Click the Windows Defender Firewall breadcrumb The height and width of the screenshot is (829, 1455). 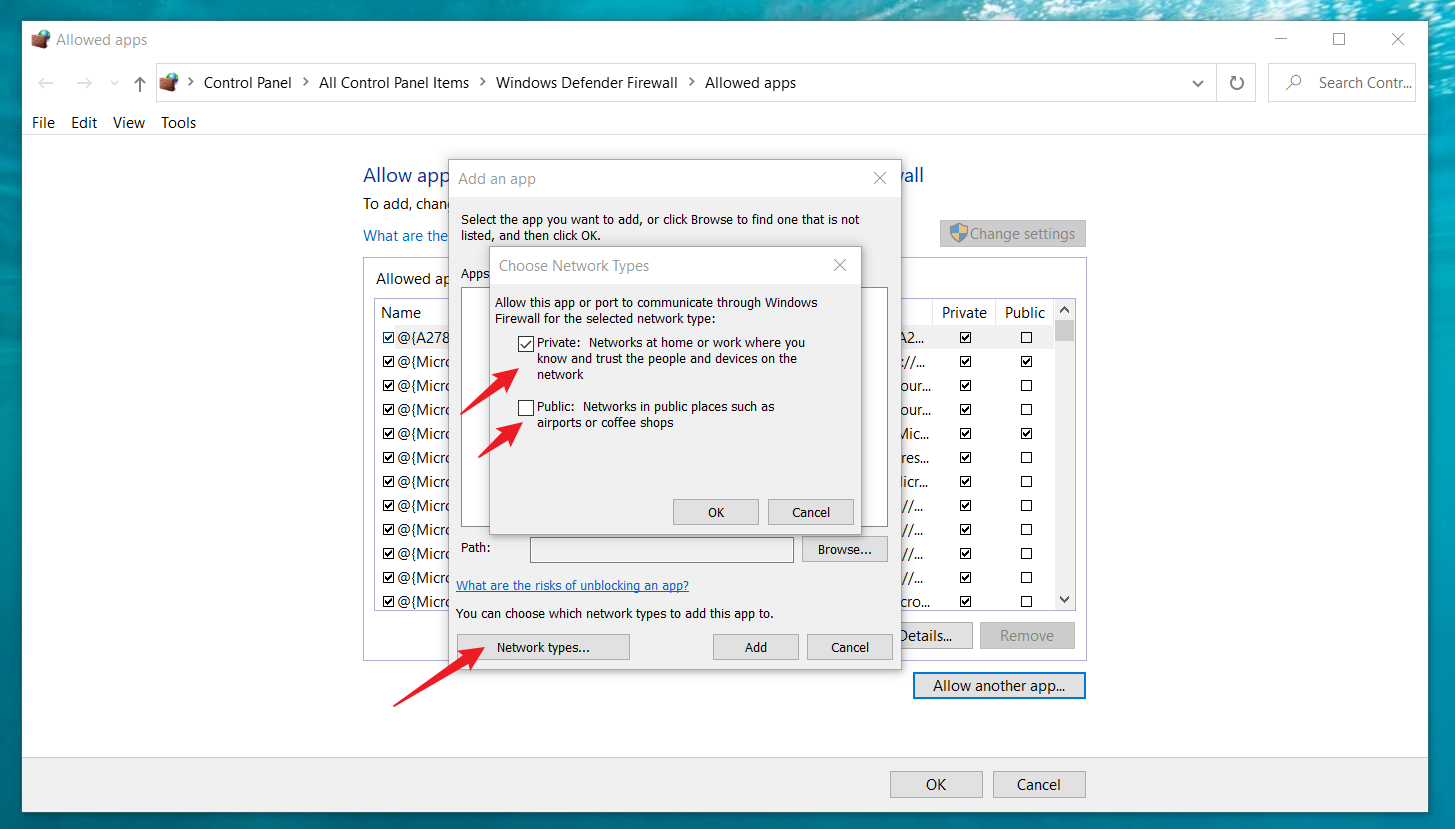pyautogui.click(x=587, y=83)
